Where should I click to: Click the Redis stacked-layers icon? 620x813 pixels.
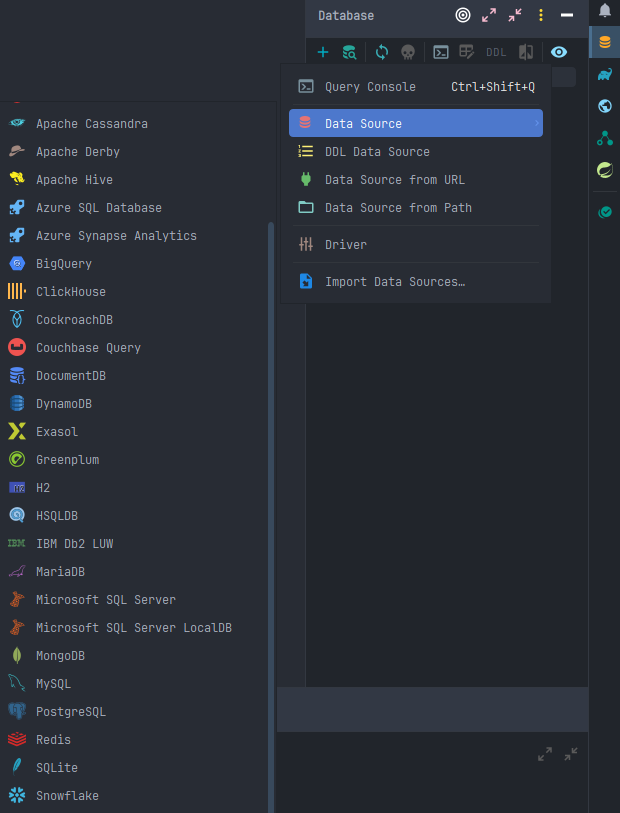17,739
